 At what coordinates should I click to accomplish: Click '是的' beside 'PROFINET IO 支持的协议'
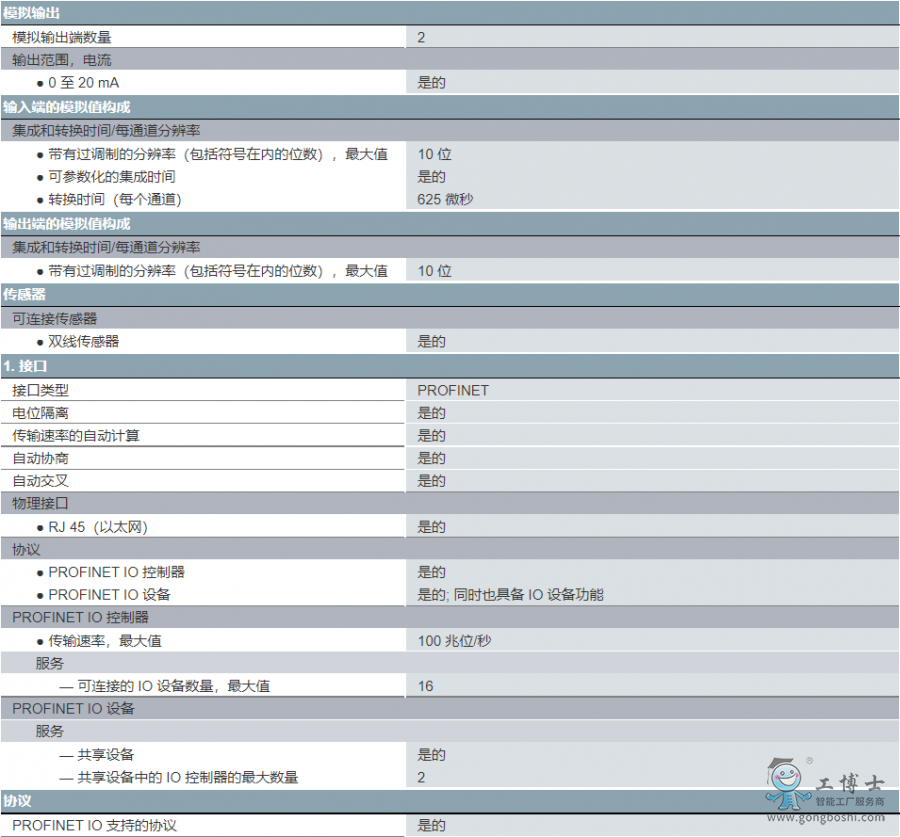coord(431,825)
